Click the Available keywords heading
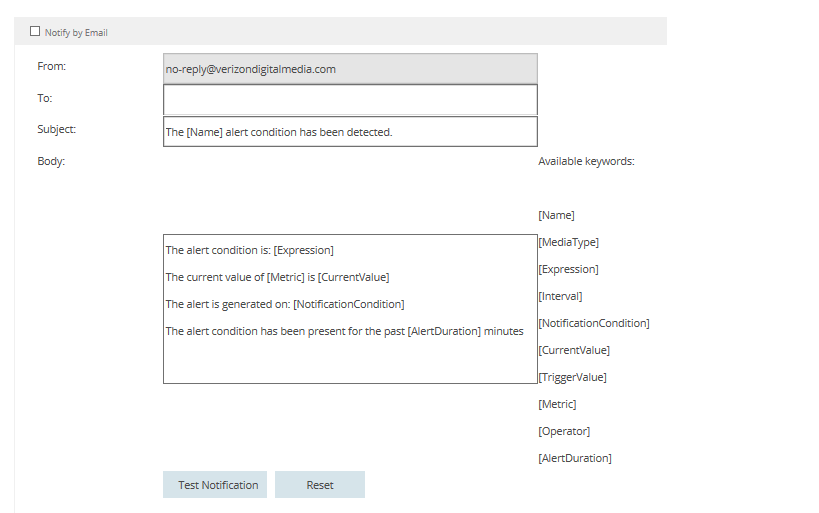 coord(586,161)
